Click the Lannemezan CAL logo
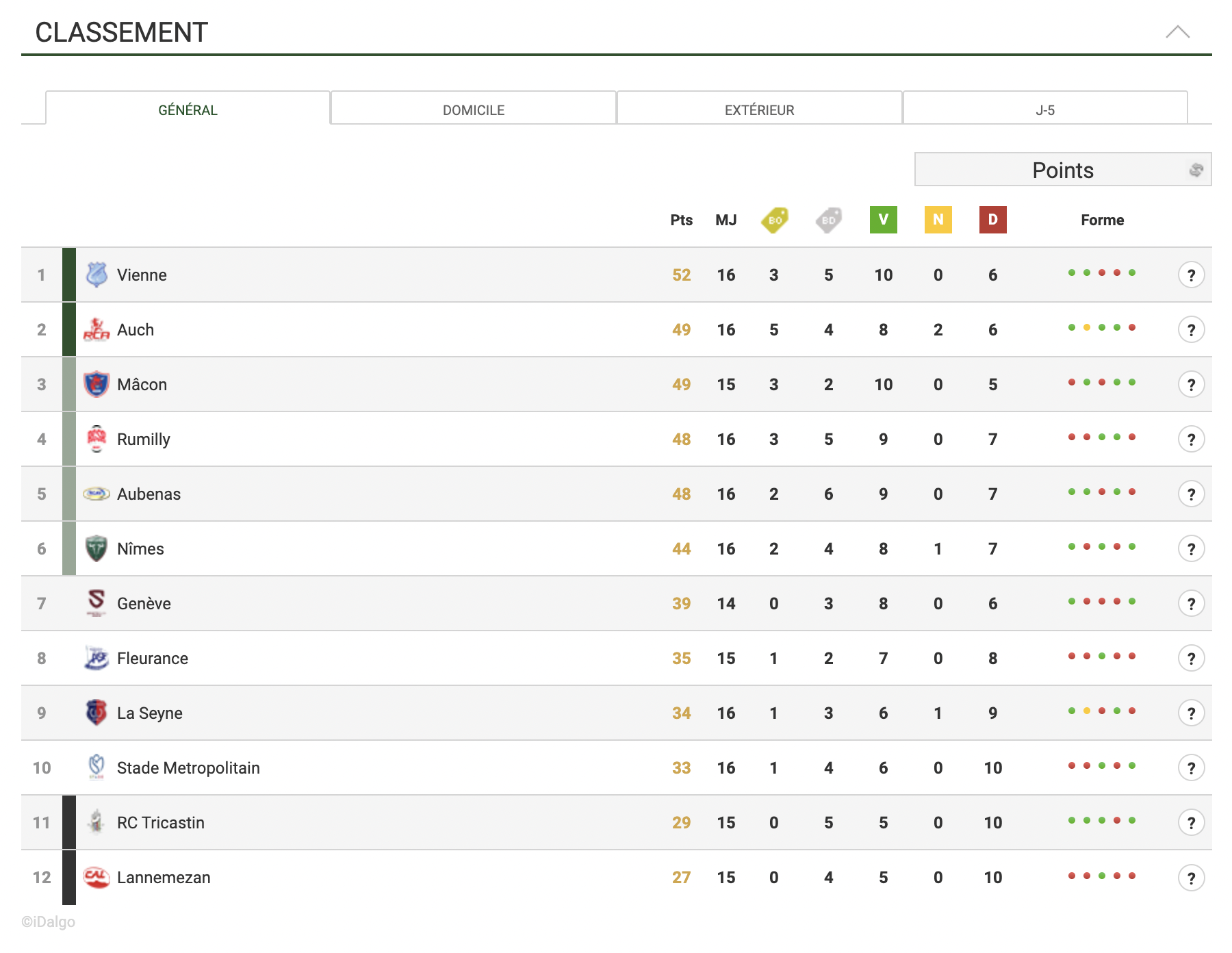The image size is (1232, 953). [97, 877]
